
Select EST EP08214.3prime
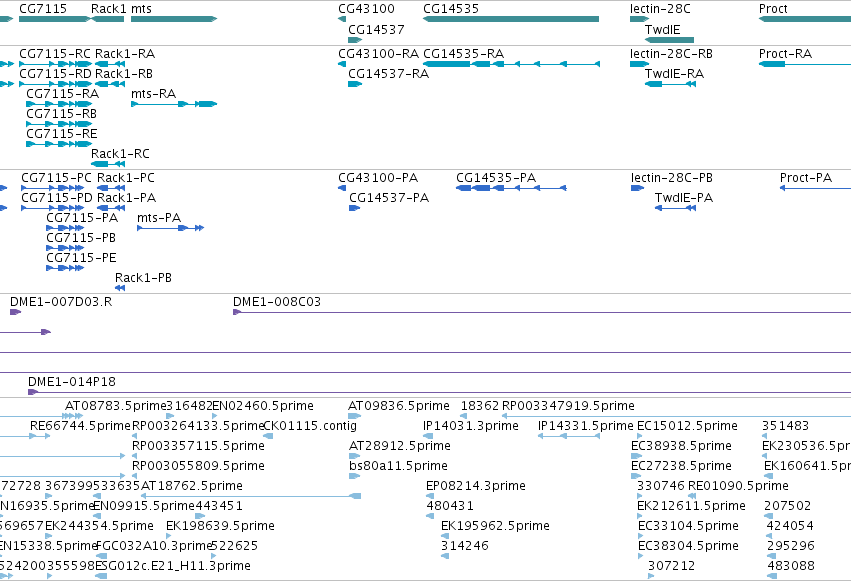click(x=476, y=487)
